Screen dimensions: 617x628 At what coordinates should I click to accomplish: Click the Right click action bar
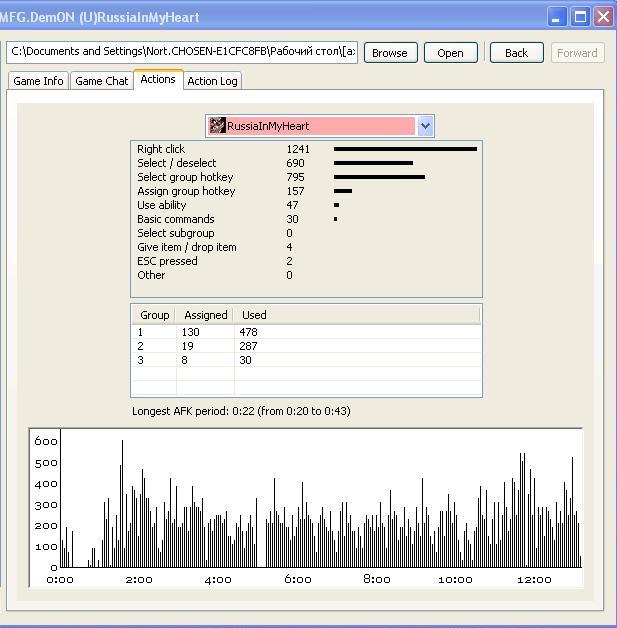point(405,149)
